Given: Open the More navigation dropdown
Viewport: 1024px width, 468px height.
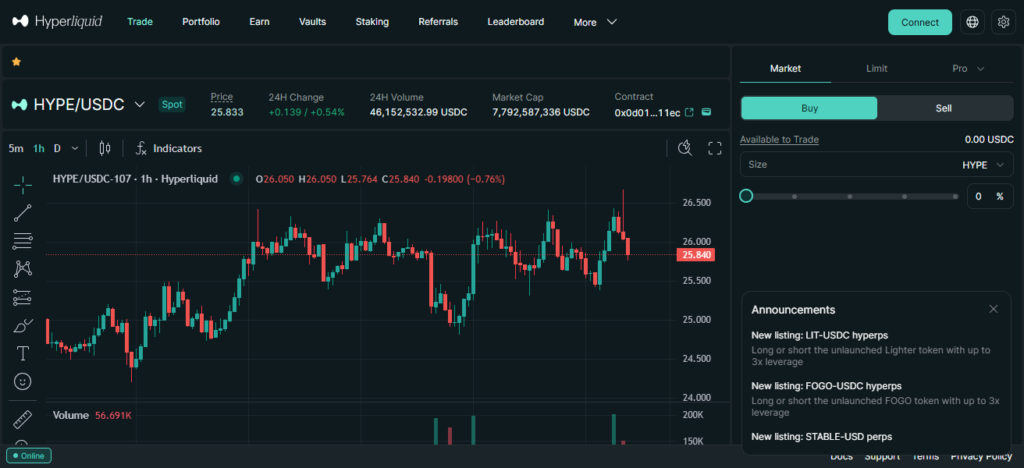Looking at the screenshot, I should [x=595, y=22].
